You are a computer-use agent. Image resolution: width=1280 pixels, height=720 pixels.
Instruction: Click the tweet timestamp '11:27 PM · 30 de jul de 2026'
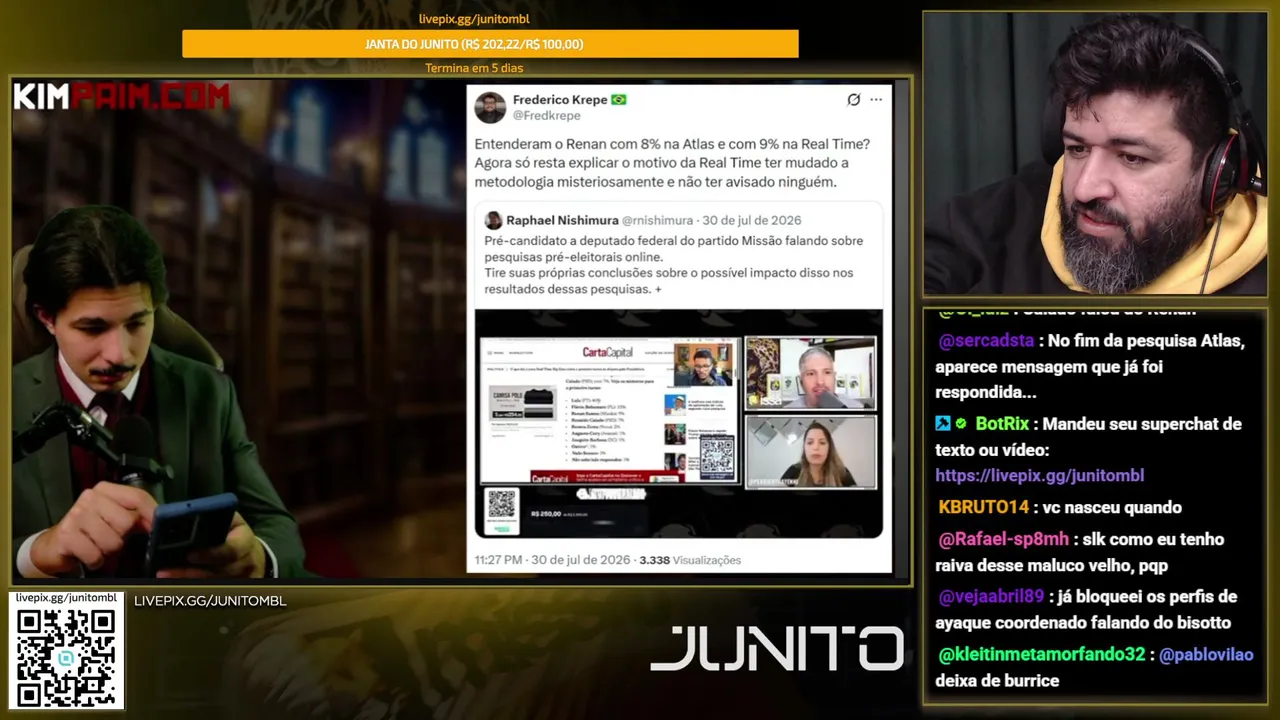click(552, 560)
